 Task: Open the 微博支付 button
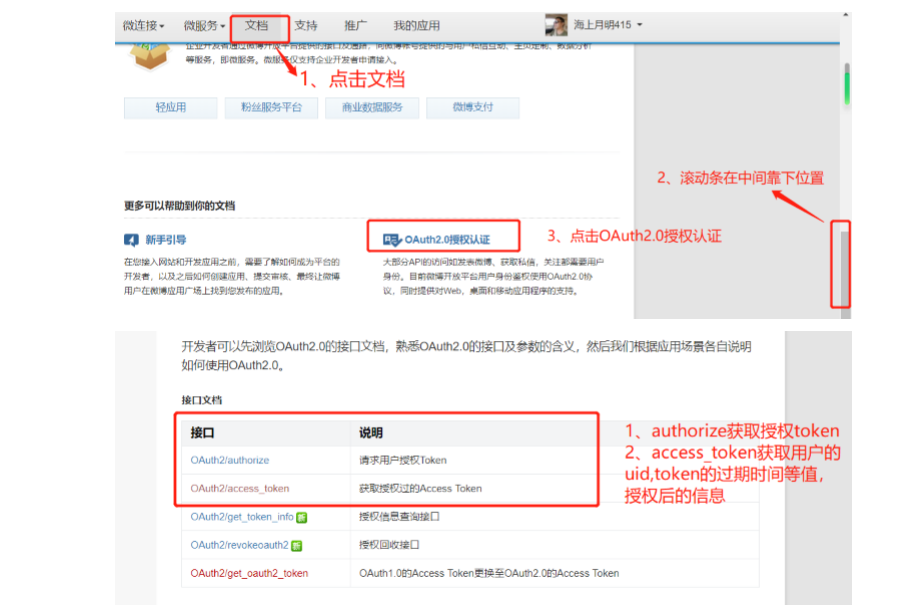473,108
